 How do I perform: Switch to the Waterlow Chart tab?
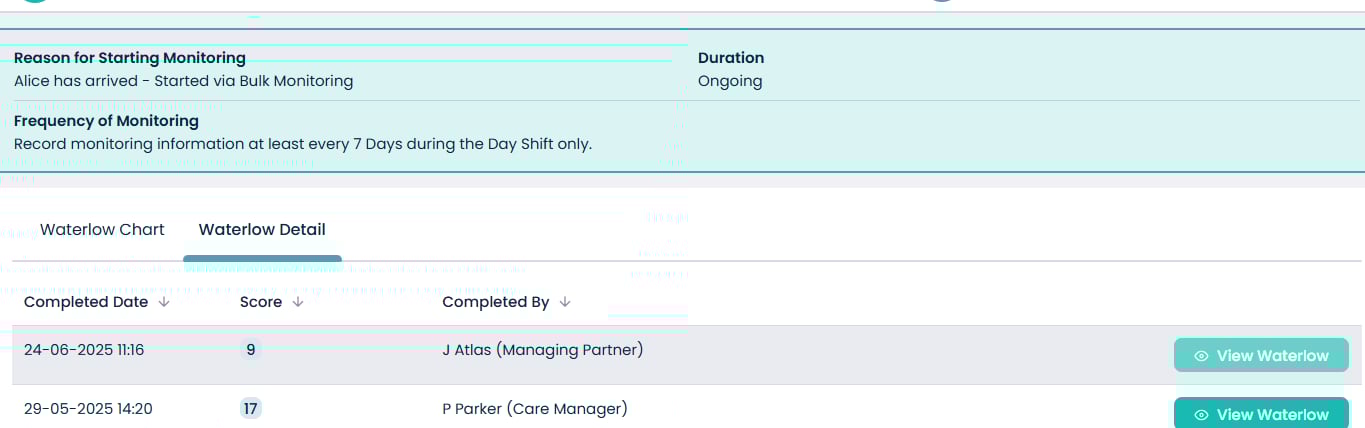102,230
